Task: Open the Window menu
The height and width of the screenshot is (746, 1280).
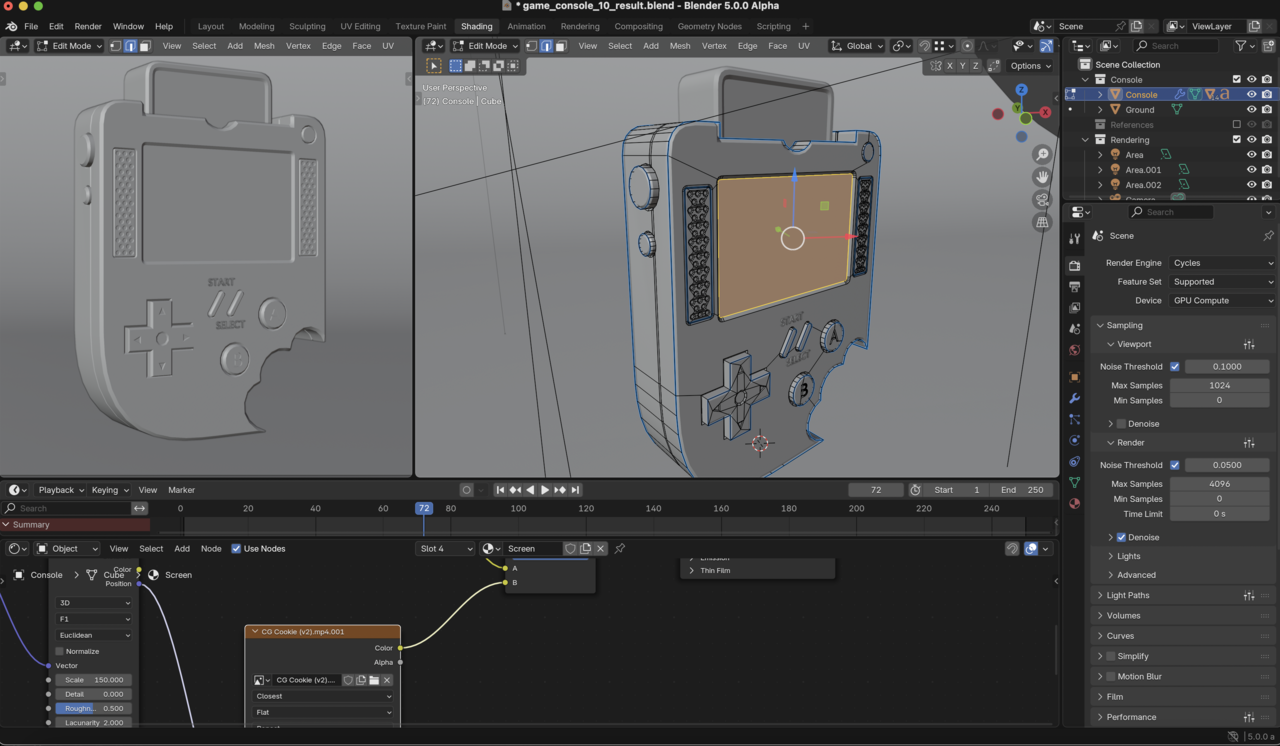Action: tap(128, 26)
